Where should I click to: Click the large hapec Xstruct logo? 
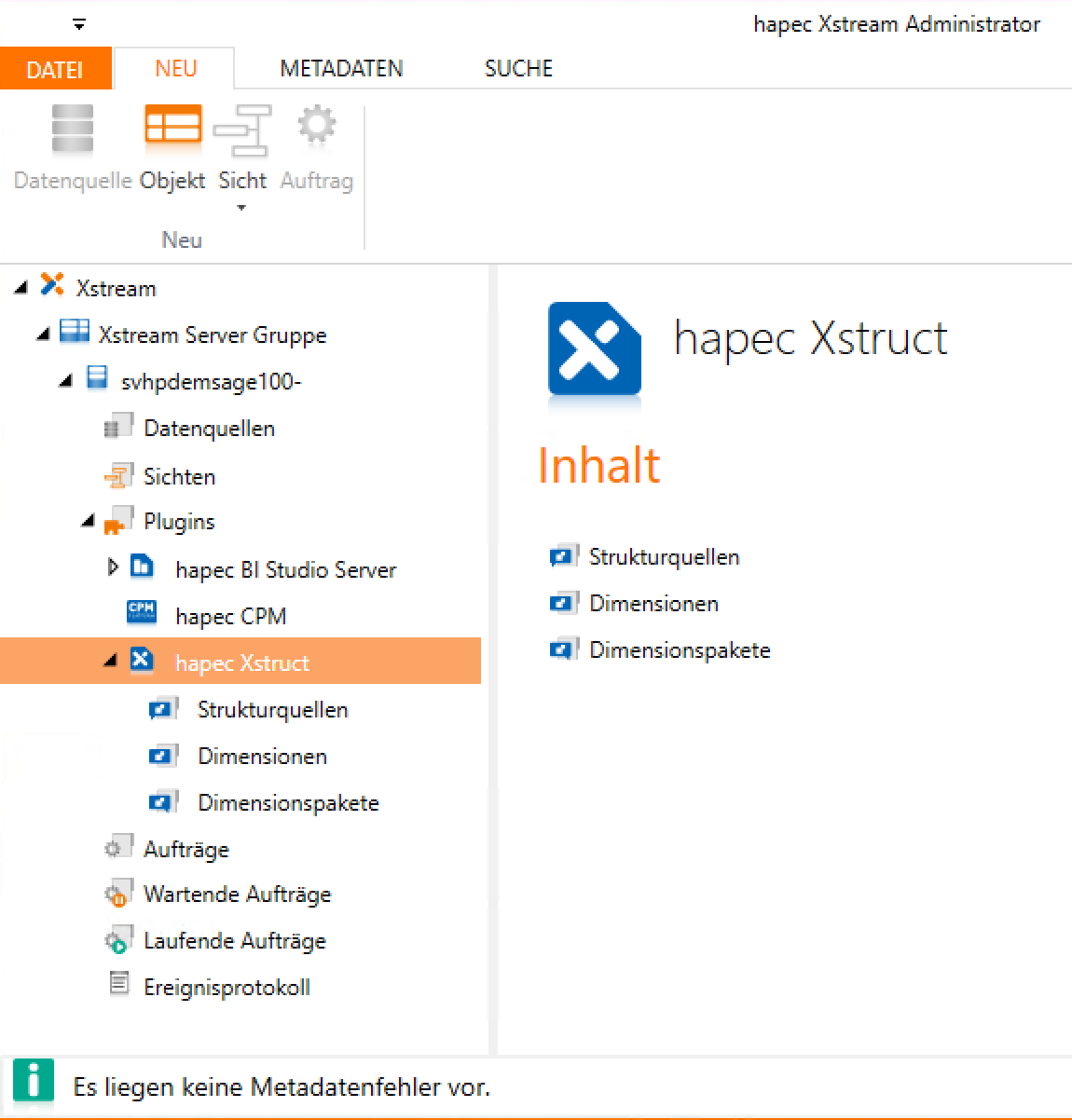pos(595,348)
